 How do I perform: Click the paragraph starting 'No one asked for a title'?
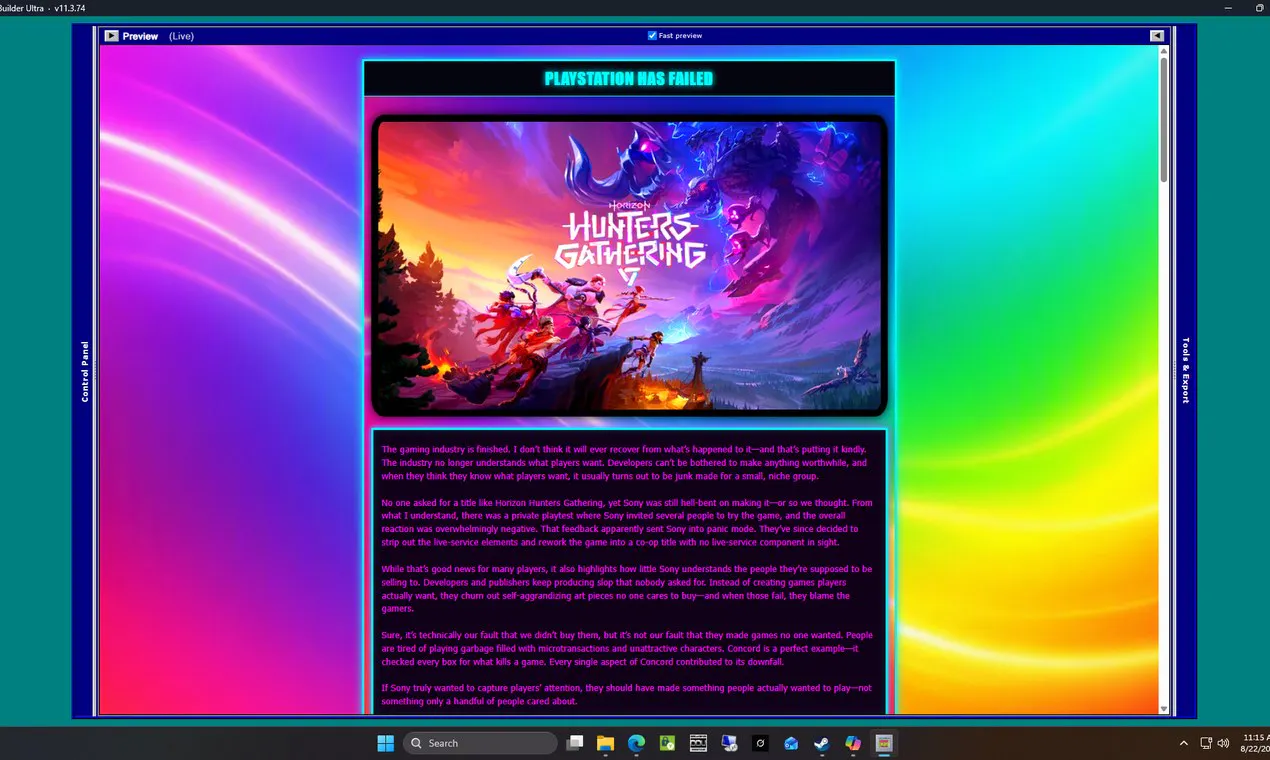[627, 522]
